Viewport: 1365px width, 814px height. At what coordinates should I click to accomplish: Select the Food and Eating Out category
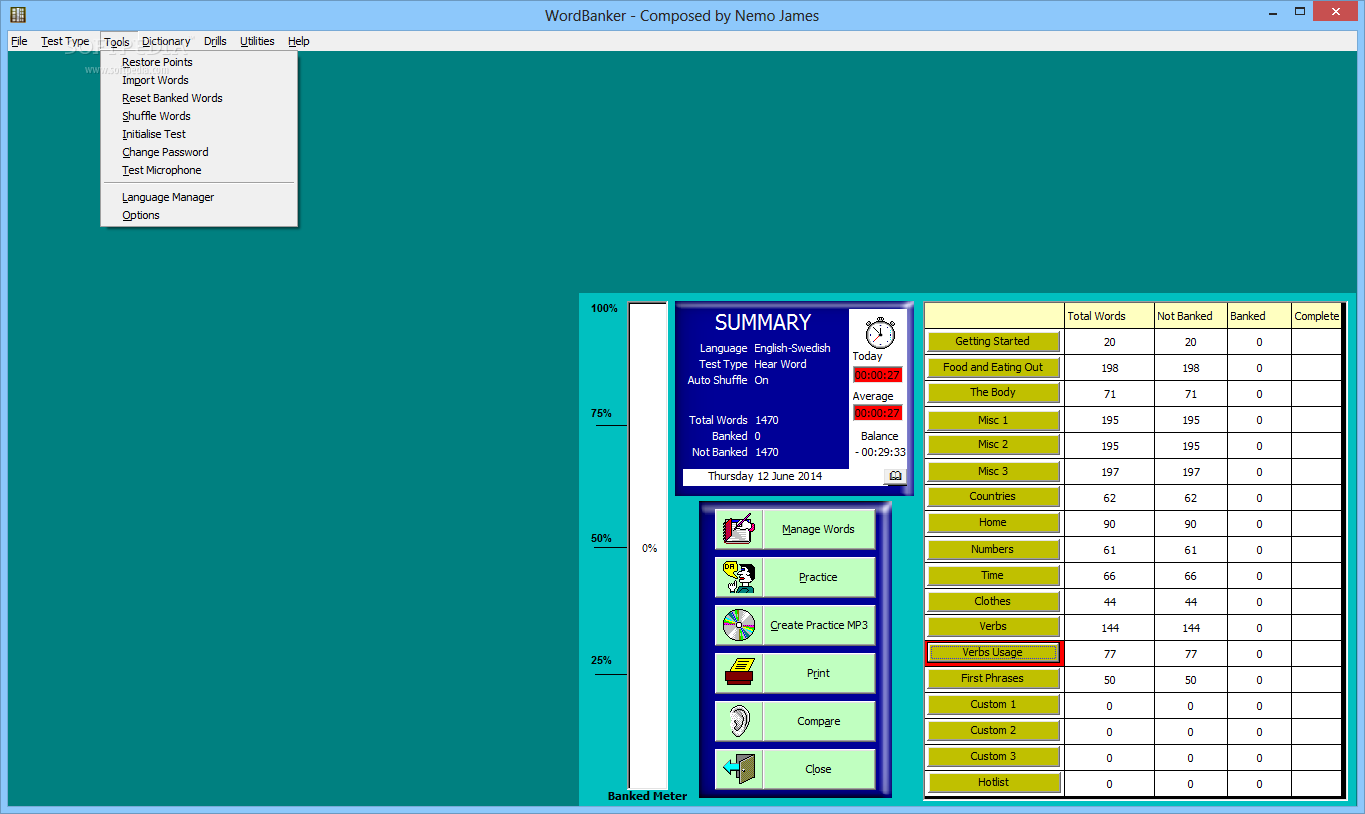coord(993,367)
